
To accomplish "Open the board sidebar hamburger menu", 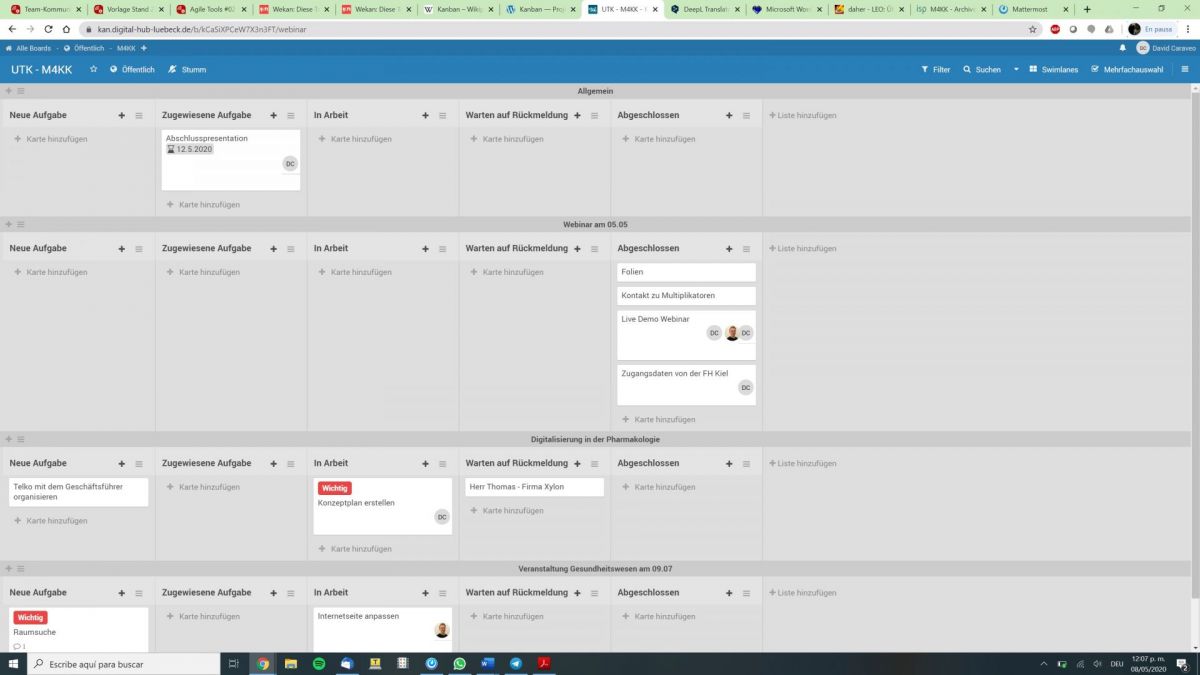I will click(1185, 69).
